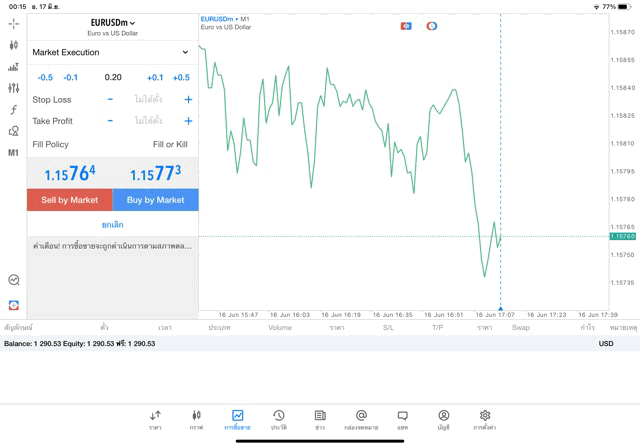Open the objects shapes tool icon
The image size is (640, 447).
pos(13,131)
